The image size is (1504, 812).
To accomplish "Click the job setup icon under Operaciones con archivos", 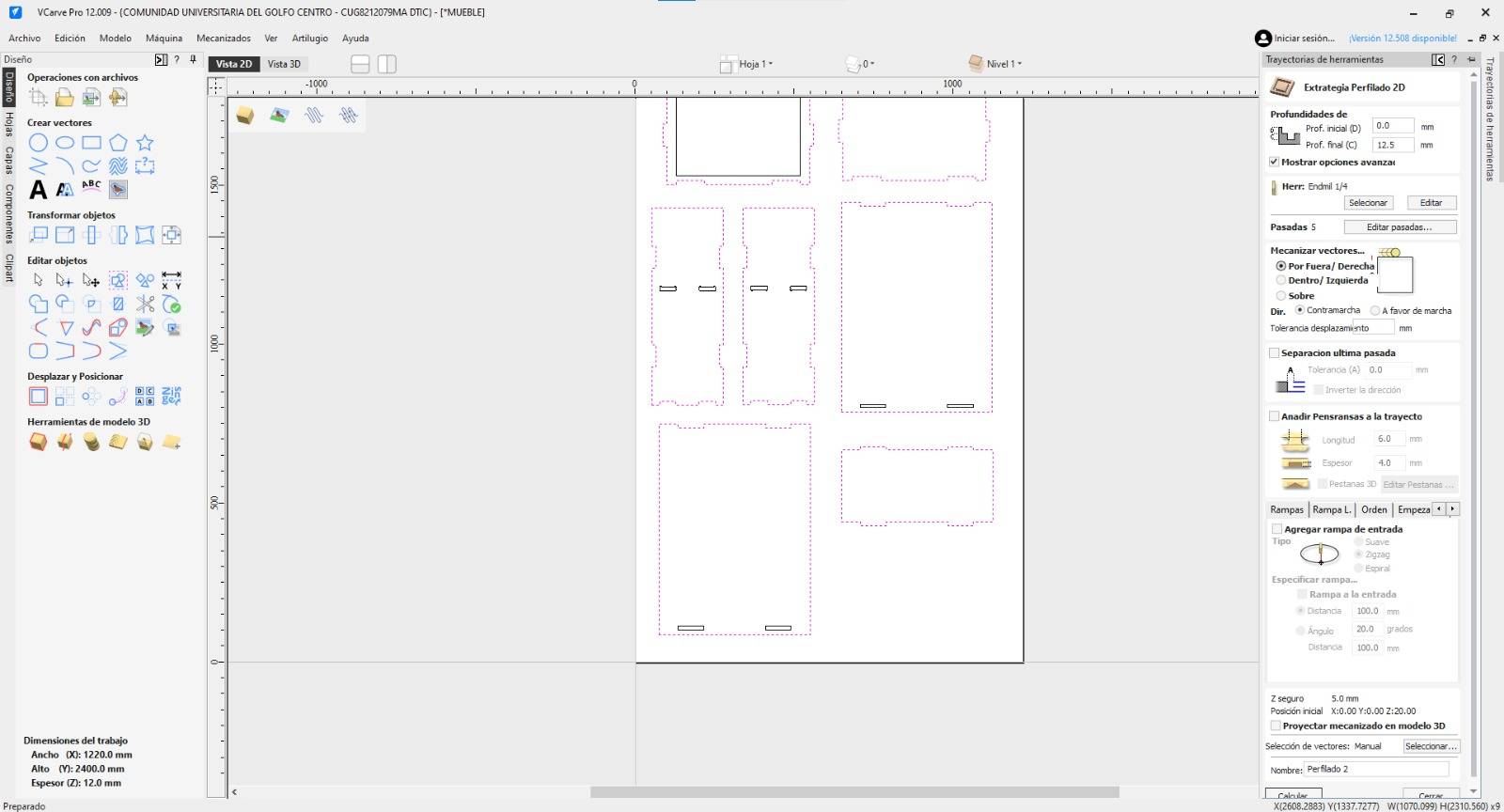I will tap(38, 97).
